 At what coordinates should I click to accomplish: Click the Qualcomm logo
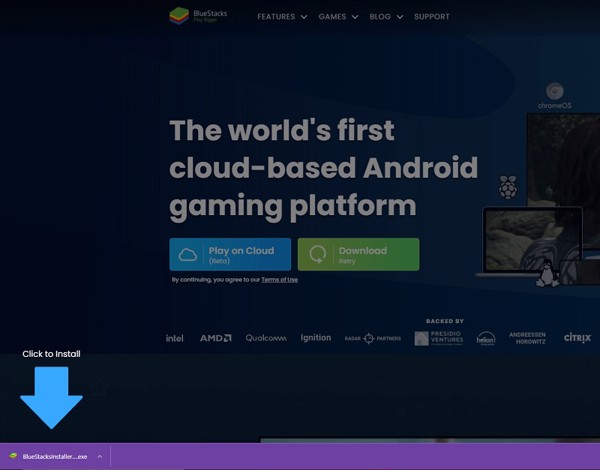(x=266, y=338)
